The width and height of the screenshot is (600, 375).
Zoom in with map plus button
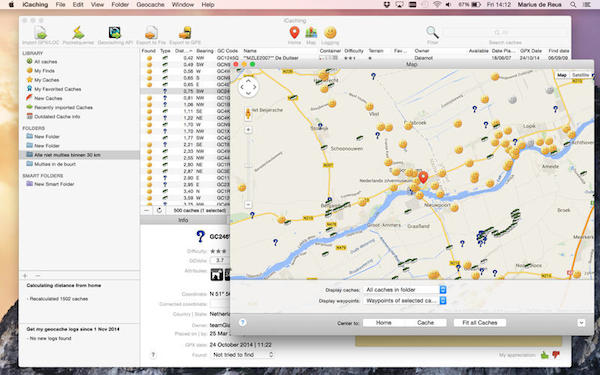(248, 130)
